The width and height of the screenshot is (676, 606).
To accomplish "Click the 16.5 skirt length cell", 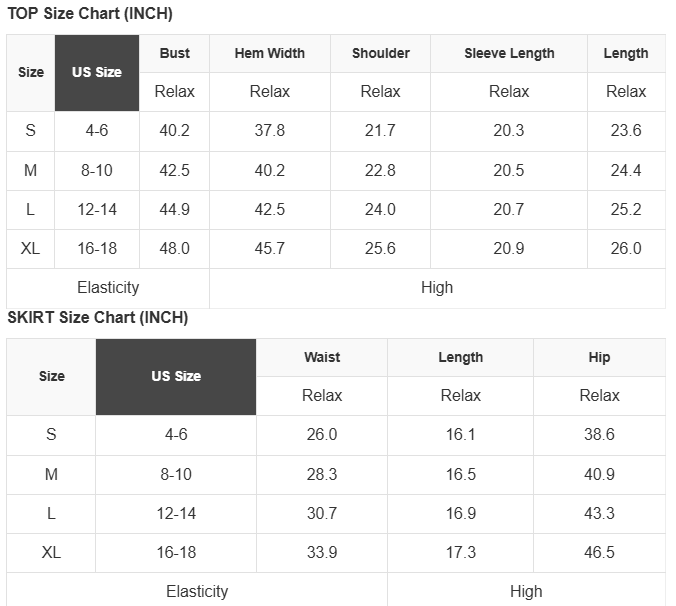I will point(461,474).
